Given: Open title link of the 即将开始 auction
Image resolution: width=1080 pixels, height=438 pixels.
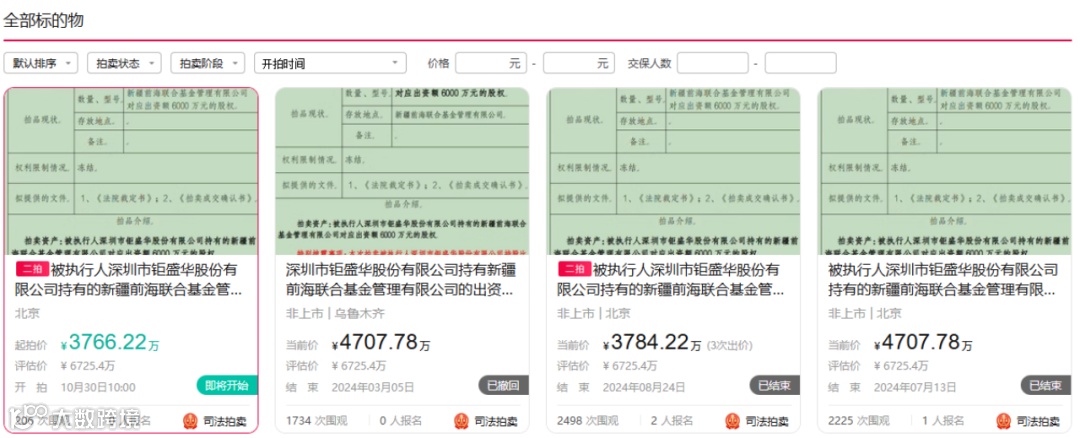Looking at the screenshot, I should click(x=129, y=279).
